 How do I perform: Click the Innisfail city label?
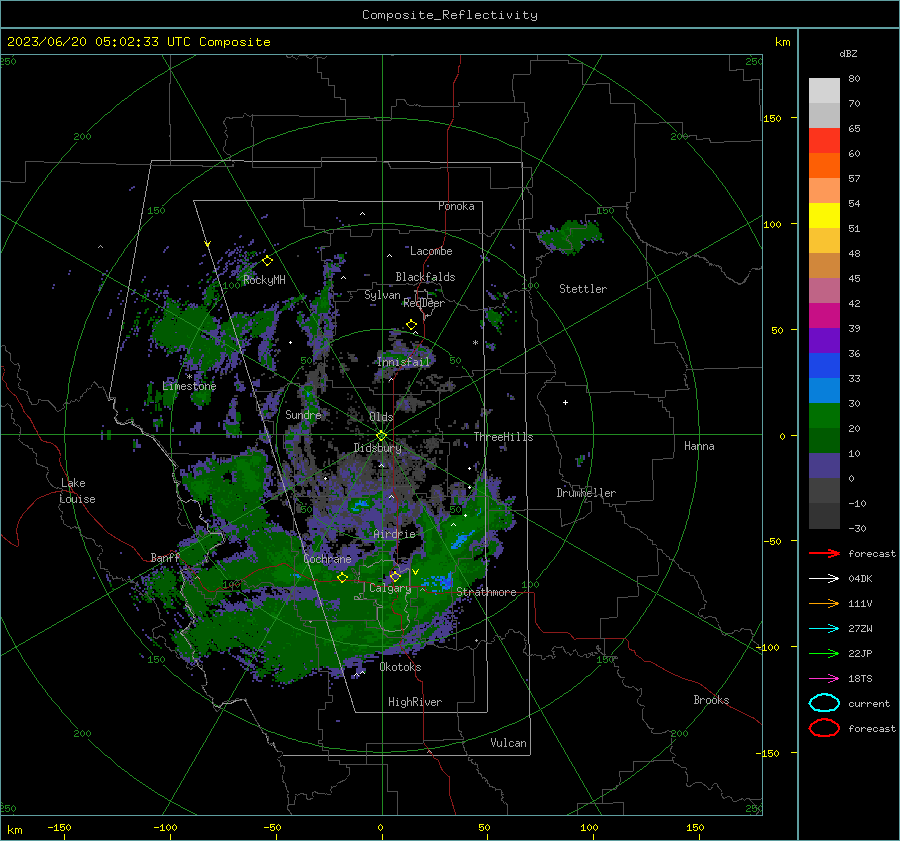(x=403, y=362)
